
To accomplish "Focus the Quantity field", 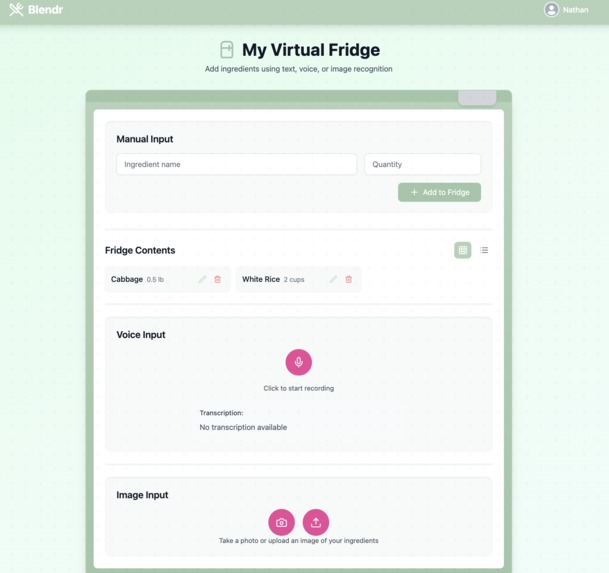I will coord(423,164).
